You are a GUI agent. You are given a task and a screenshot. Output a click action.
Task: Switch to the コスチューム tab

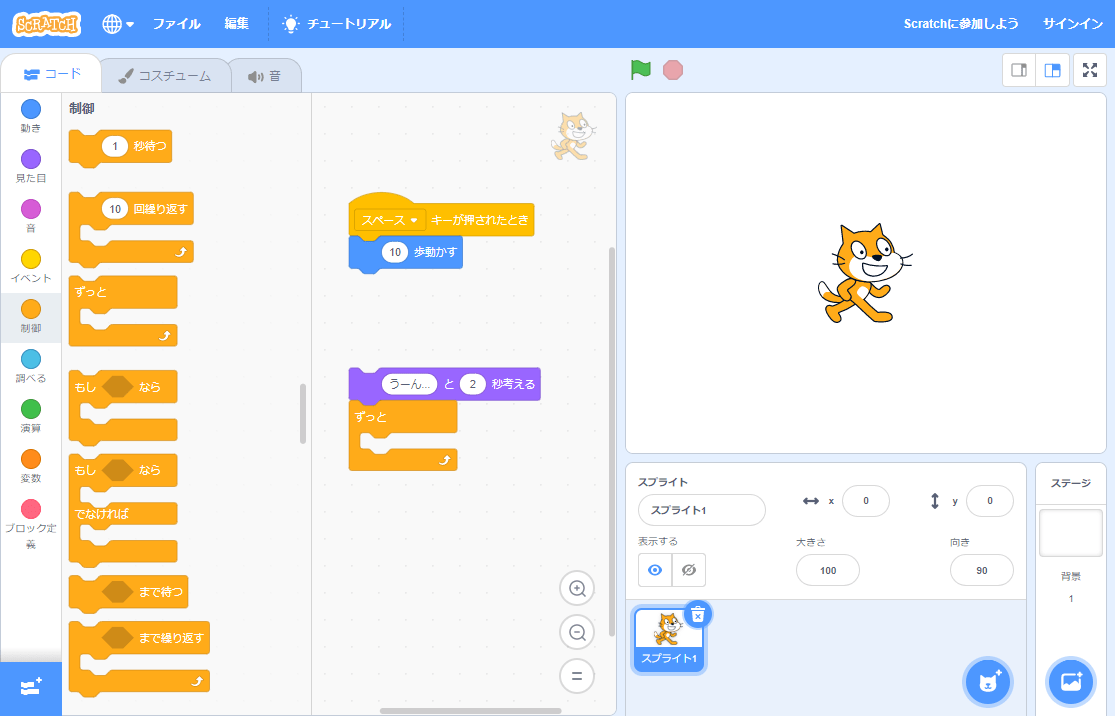165,76
